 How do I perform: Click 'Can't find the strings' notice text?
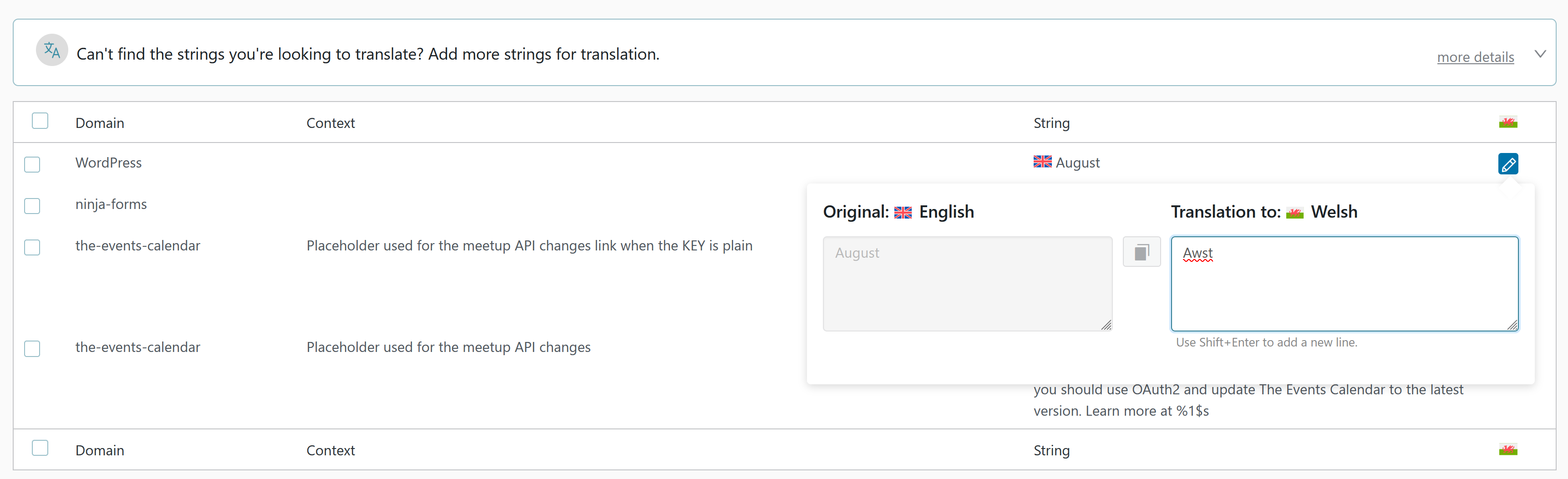pos(368,54)
